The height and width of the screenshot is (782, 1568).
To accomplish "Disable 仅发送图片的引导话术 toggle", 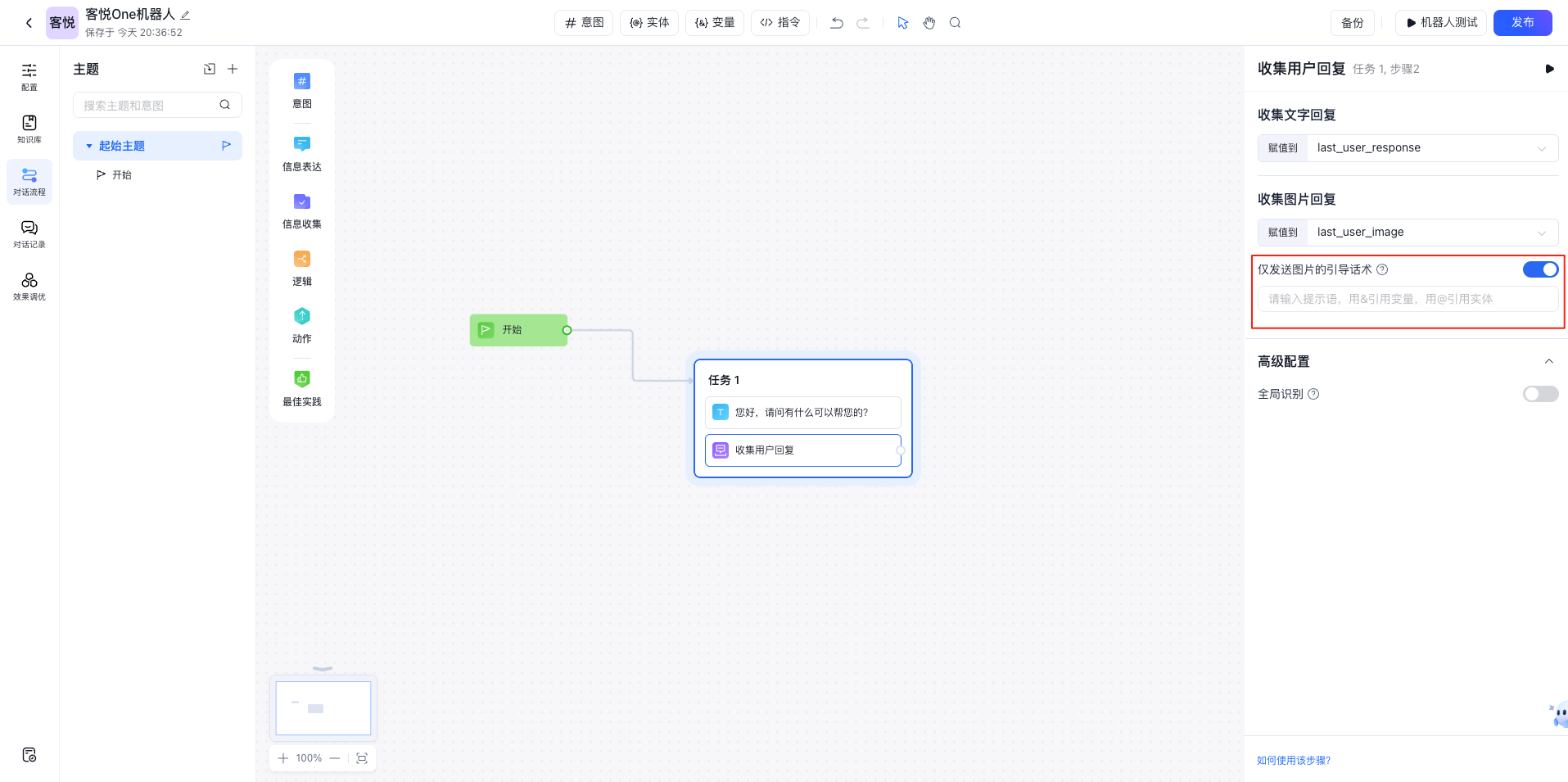I will click(x=1539, y=269).
